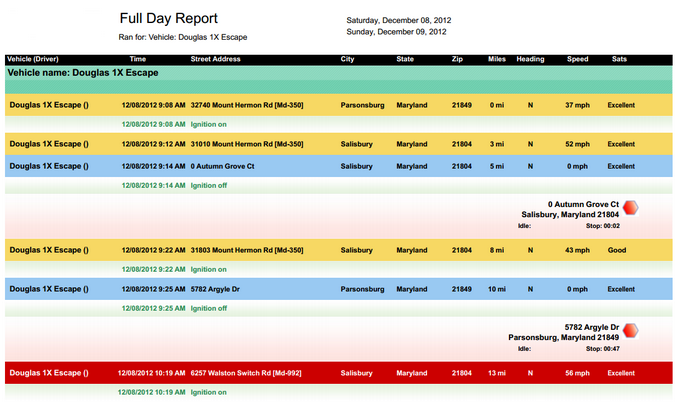Click the date Saturday, December 08, 2012
This screenshot has height=402, width=677.
point(399,20)
